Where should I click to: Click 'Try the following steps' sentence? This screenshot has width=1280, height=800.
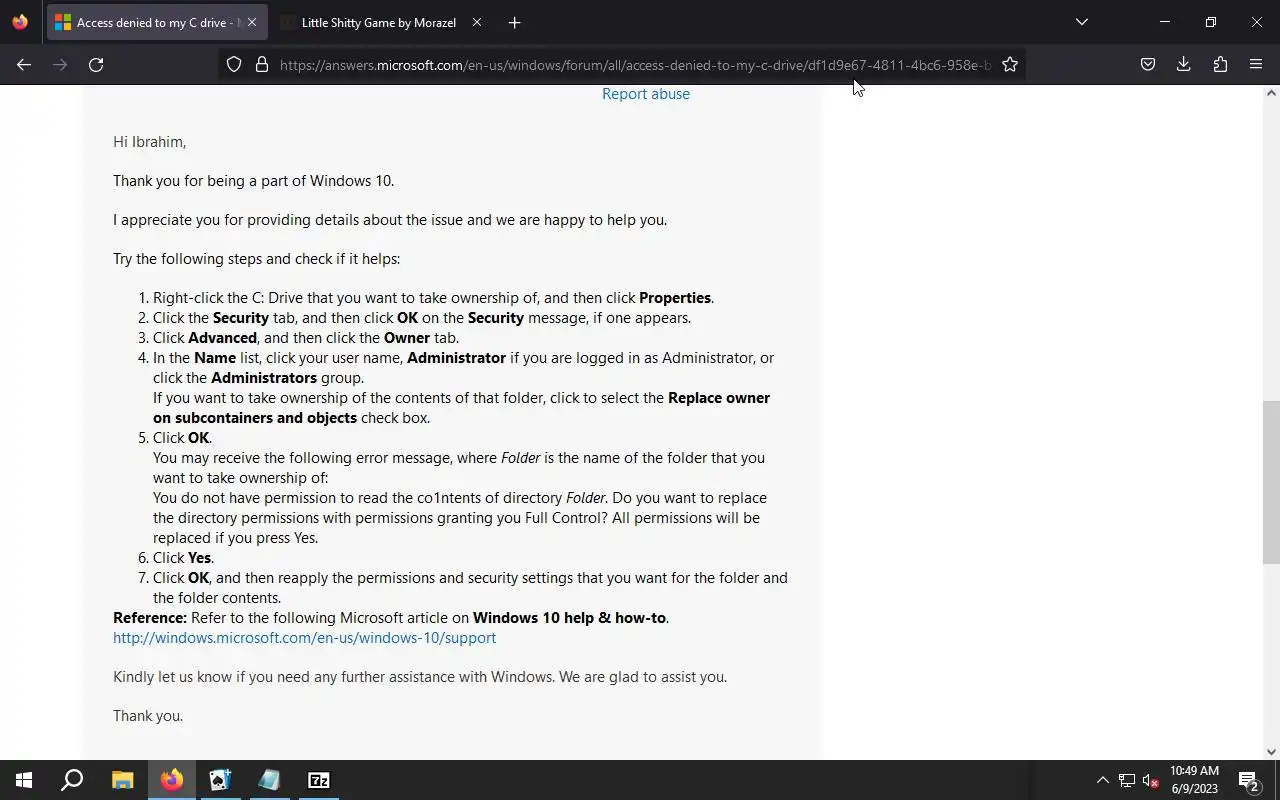pyautogui.click(x=256, y=259)
